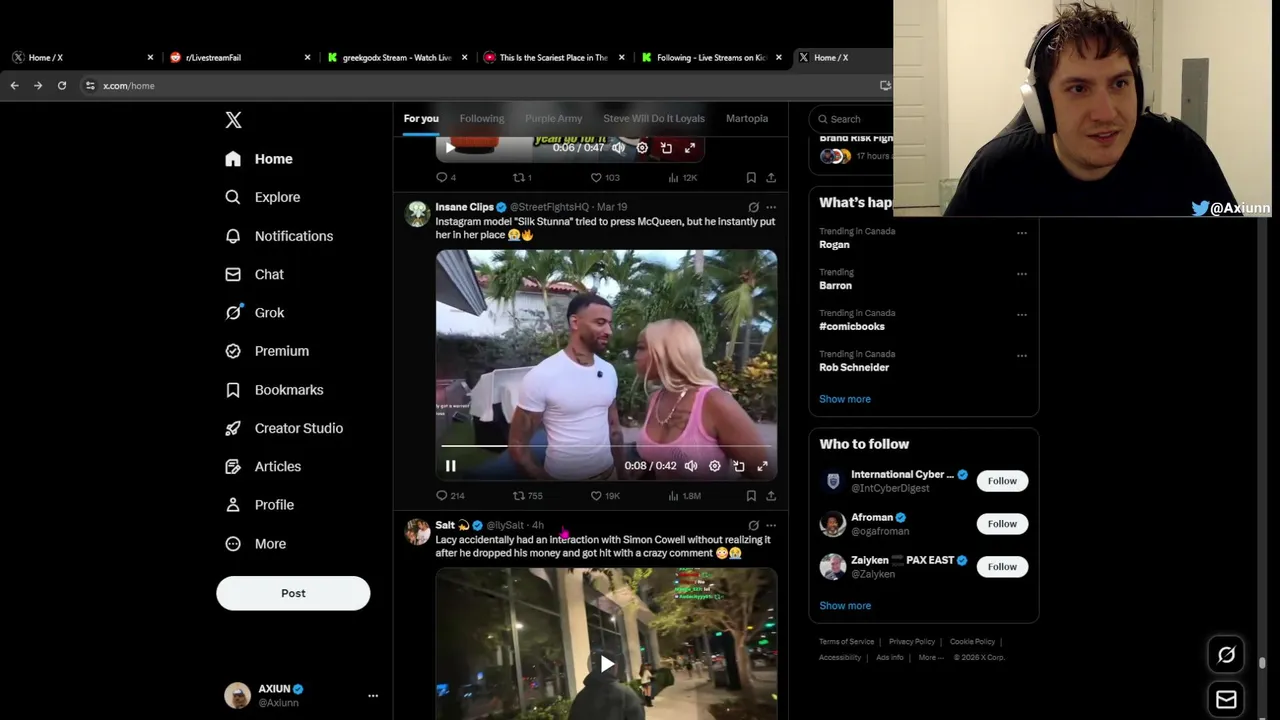The height and width of the screenshot is (720, 1280).
Task: Open Chat from the sidebar
Action: pyautogui.click(x=255, y=274)
